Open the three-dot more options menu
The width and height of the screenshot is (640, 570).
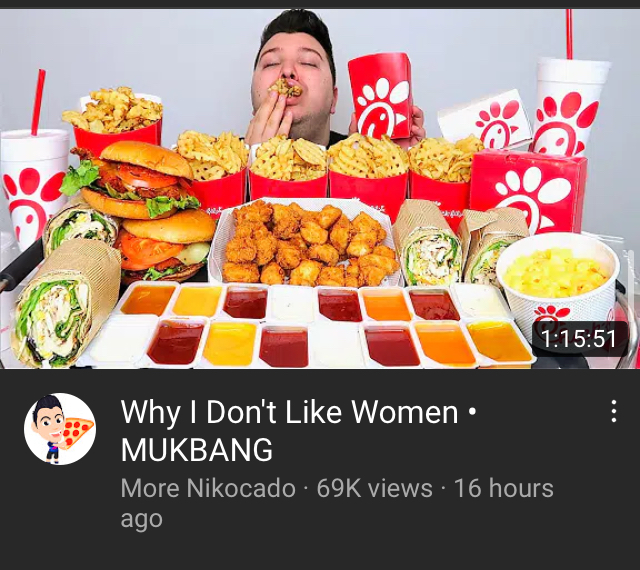pyautogui.click(x=613, y=411)
